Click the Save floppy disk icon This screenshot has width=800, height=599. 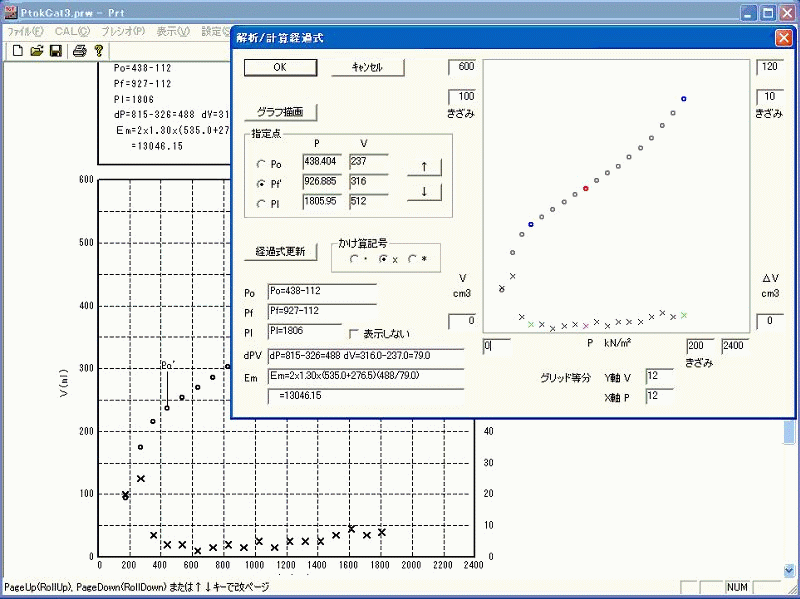point(55,50)
